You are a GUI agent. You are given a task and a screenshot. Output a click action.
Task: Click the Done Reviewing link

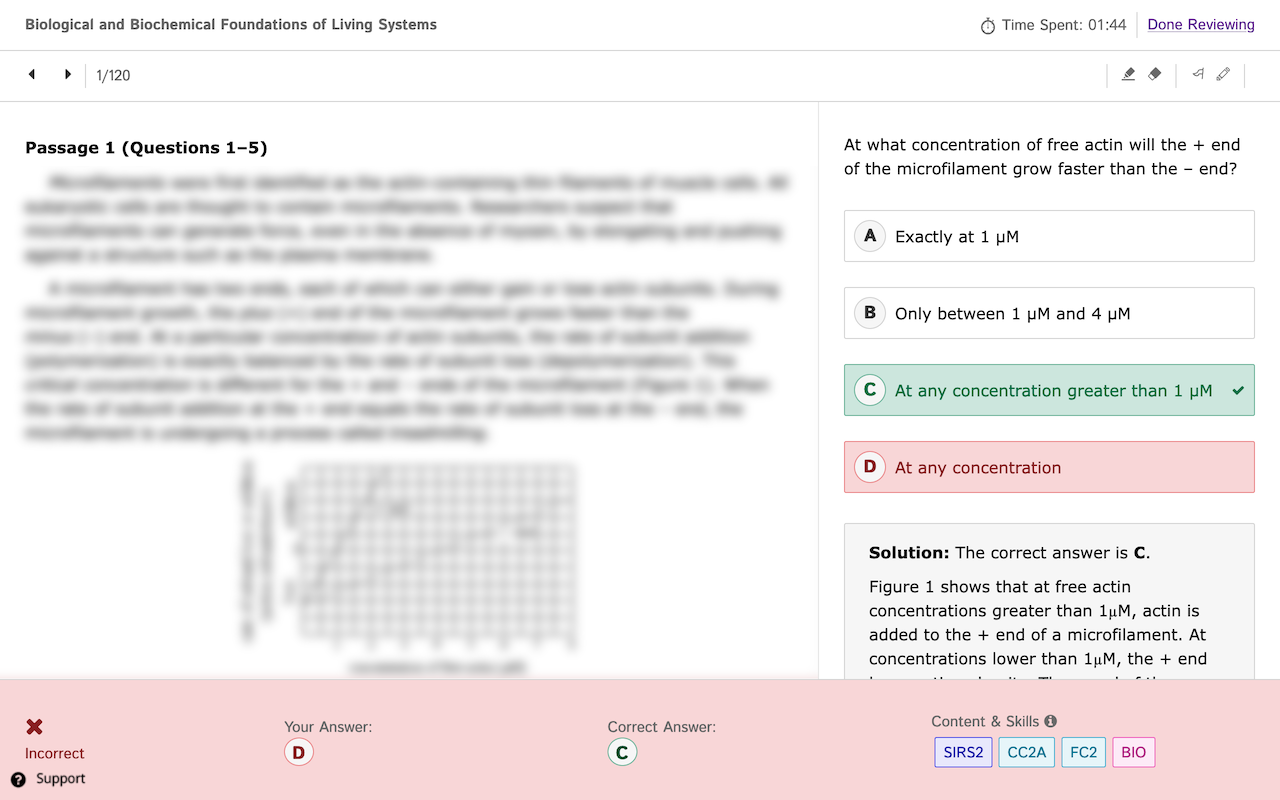(1200, 24)
